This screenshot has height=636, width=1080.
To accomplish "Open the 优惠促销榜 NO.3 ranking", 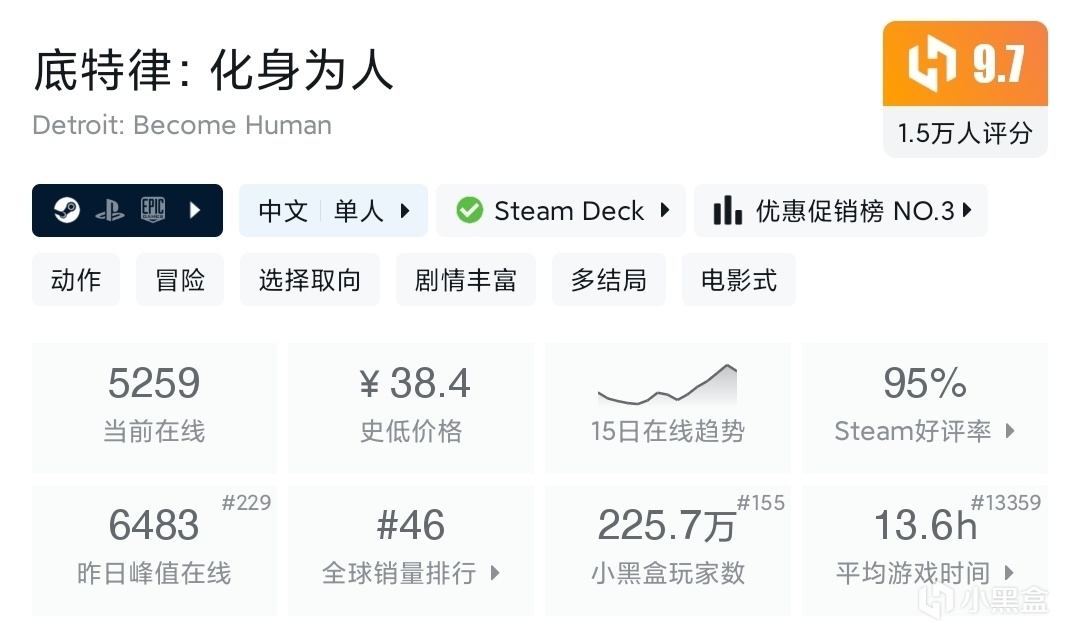I will tap(841, 210).
